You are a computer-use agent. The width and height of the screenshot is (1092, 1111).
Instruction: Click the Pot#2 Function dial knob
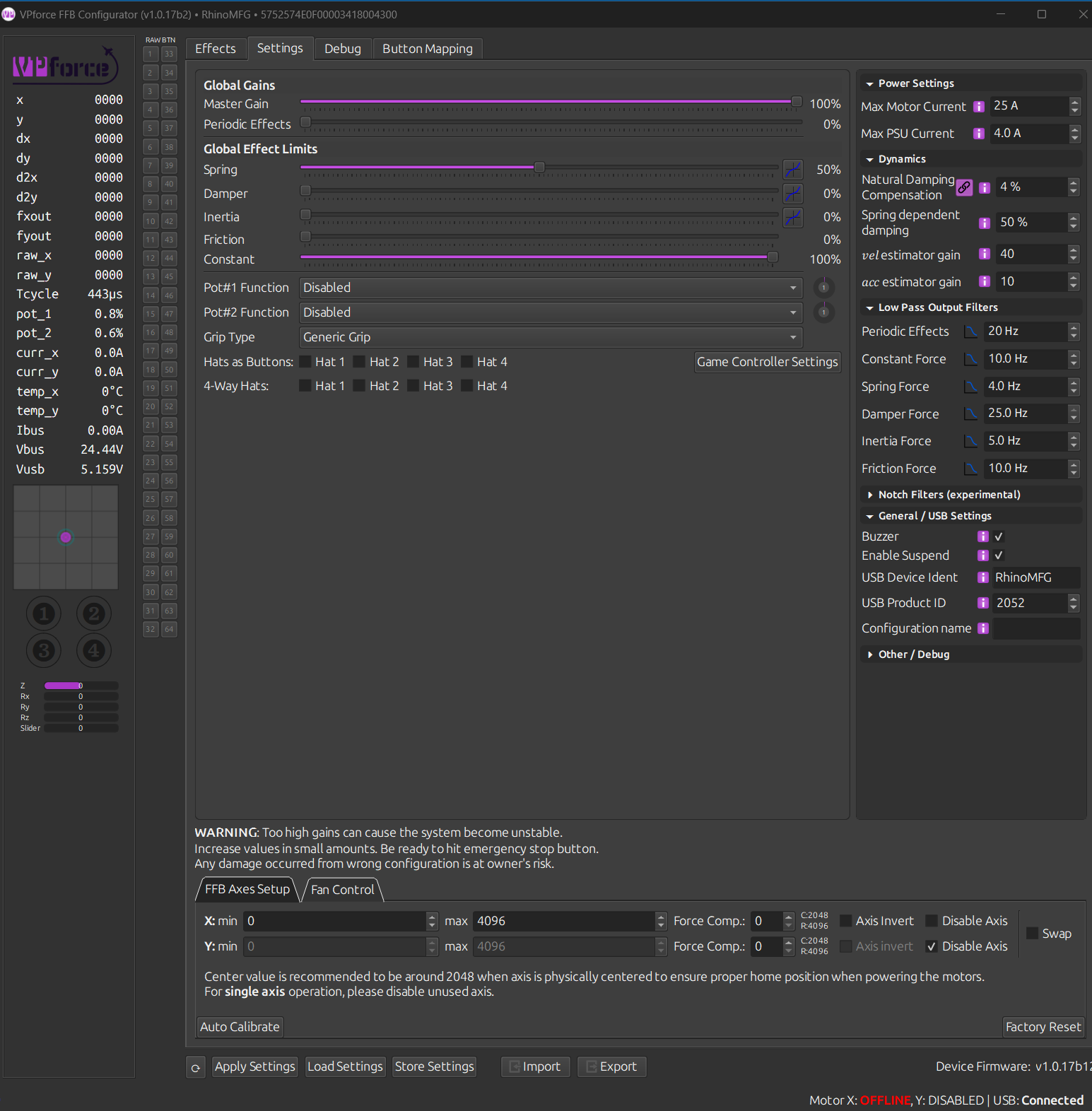tap(824, 312)
